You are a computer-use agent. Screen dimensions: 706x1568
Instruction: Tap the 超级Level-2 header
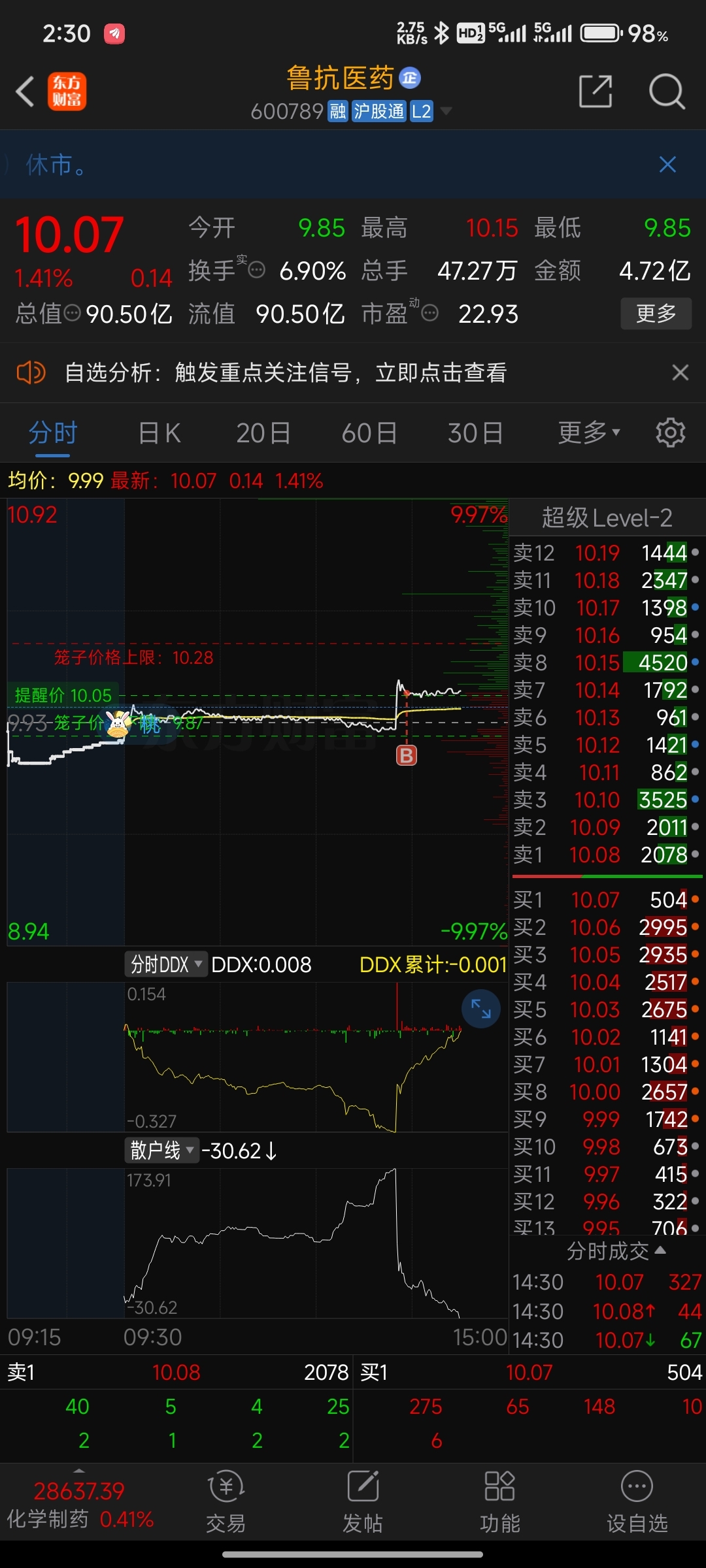(x=607, y=517)
